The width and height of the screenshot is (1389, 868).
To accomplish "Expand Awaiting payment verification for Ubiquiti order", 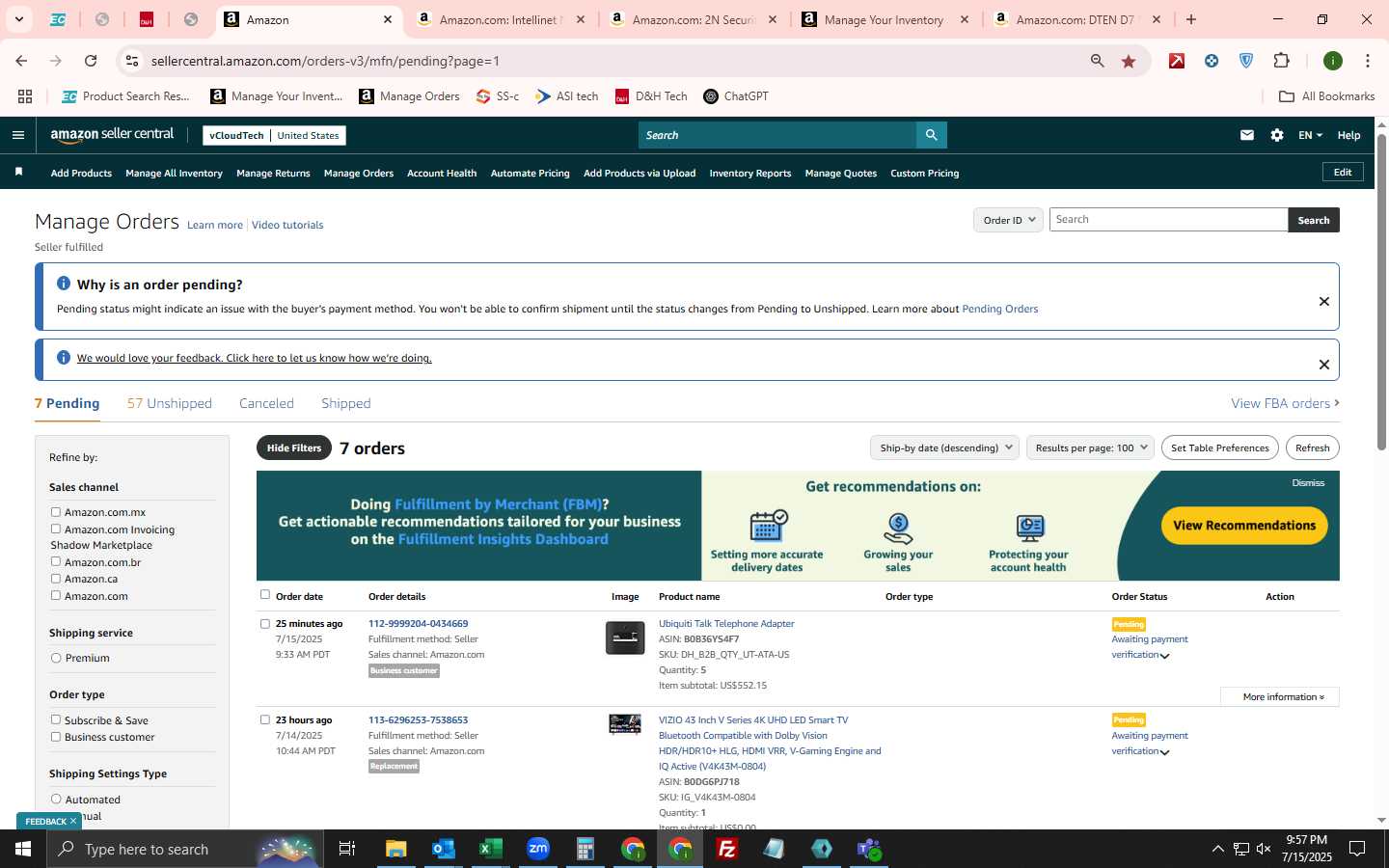I will tap(1165, 656).
